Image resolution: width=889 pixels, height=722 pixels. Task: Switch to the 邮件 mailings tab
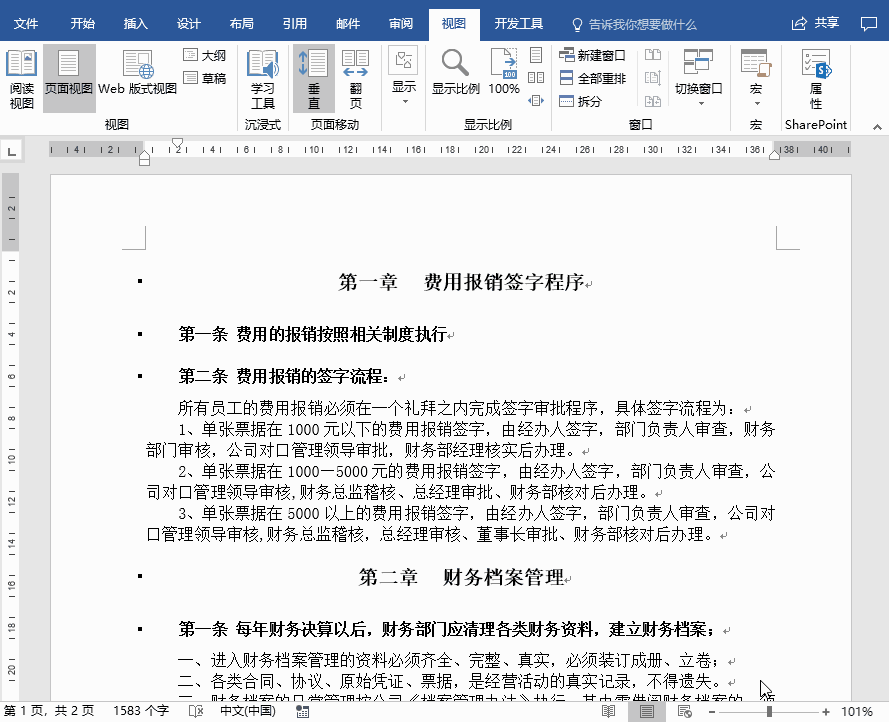coord(348,24)
